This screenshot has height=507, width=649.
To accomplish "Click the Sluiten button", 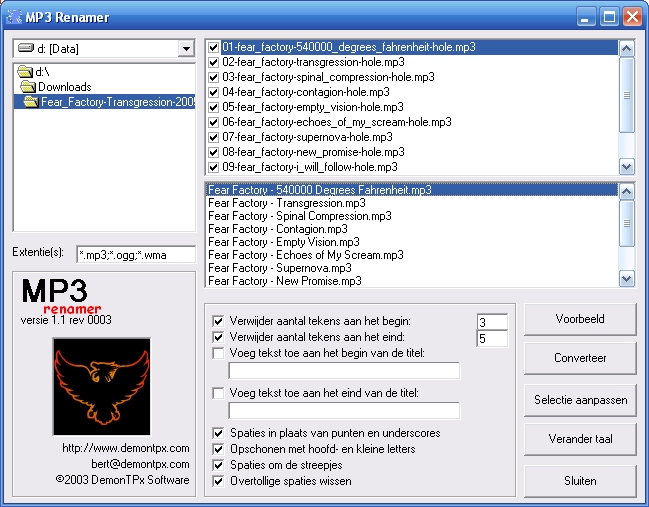I will [x=580, y=481].
